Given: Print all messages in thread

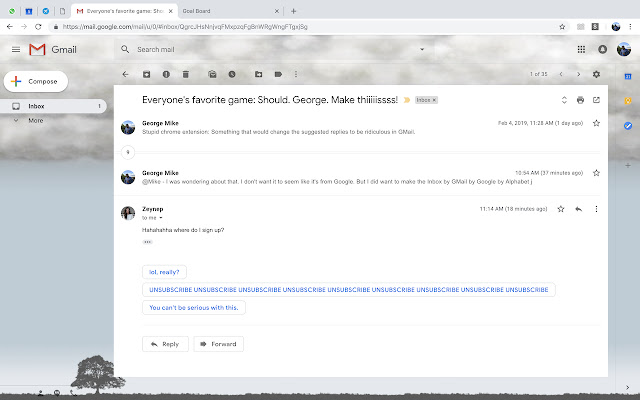Looking at the screenshot, I should [x=580, y=100].
